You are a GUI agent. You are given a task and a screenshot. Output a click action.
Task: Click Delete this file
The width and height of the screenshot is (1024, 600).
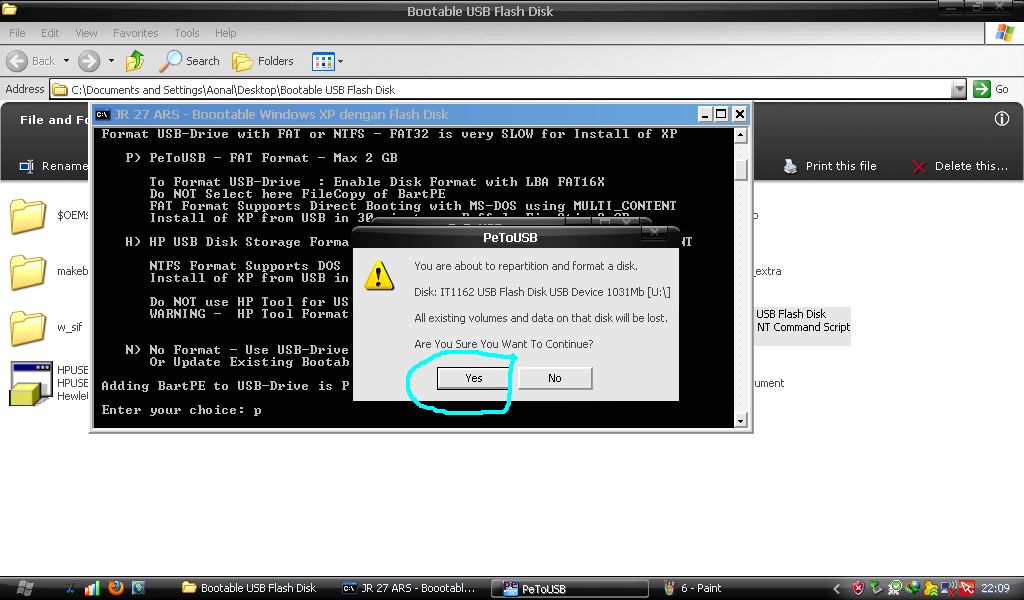[960, 166]
